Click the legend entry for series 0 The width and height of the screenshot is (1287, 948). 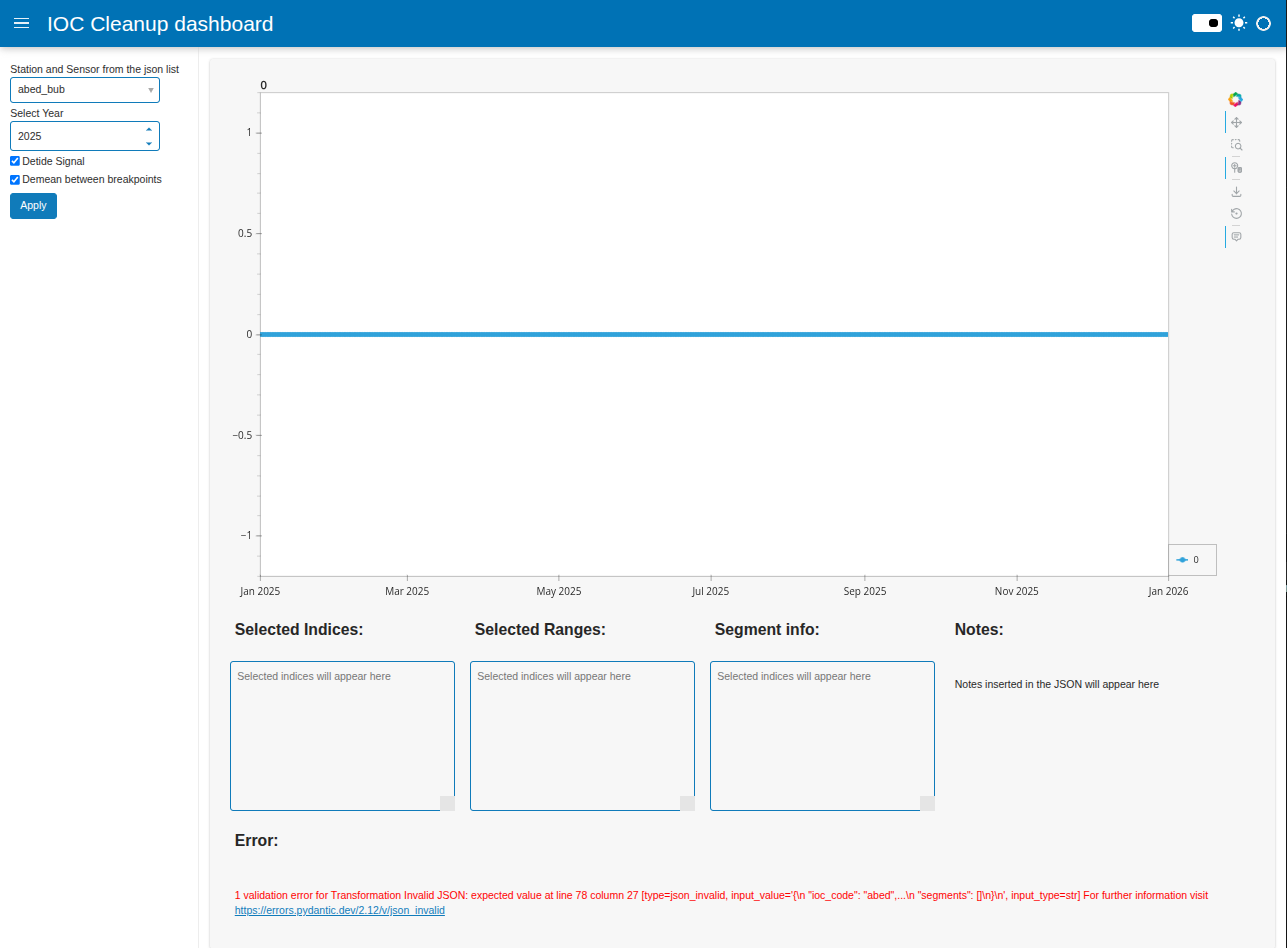(x=1191, y=560)
